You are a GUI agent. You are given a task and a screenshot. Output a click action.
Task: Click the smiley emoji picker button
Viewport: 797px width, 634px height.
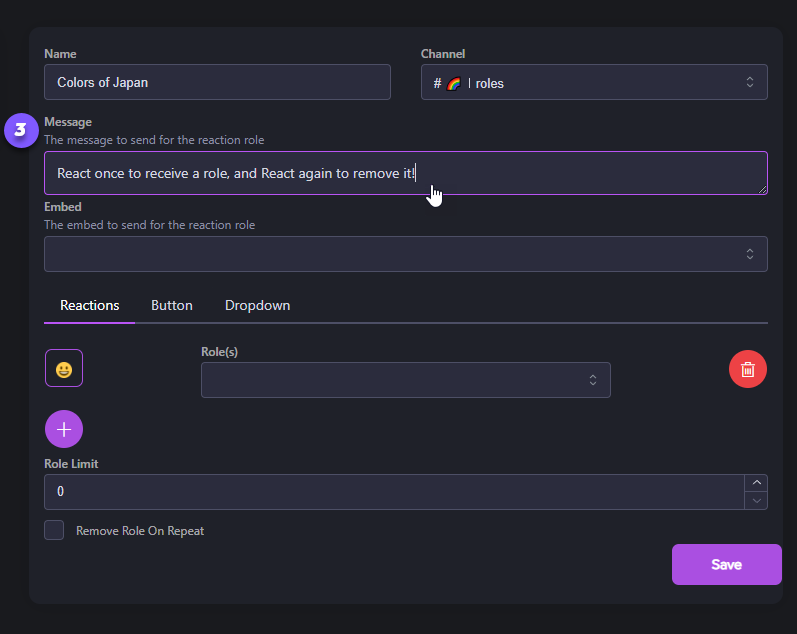coord(64,369)
